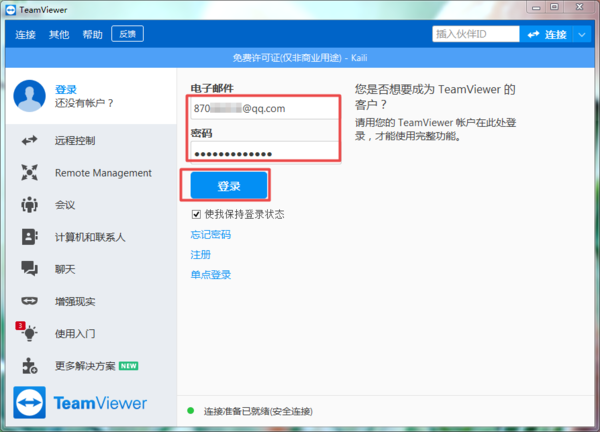Open the Meeting people icon
This screenshot has width=600, height=432.
(x=29, y=205)
